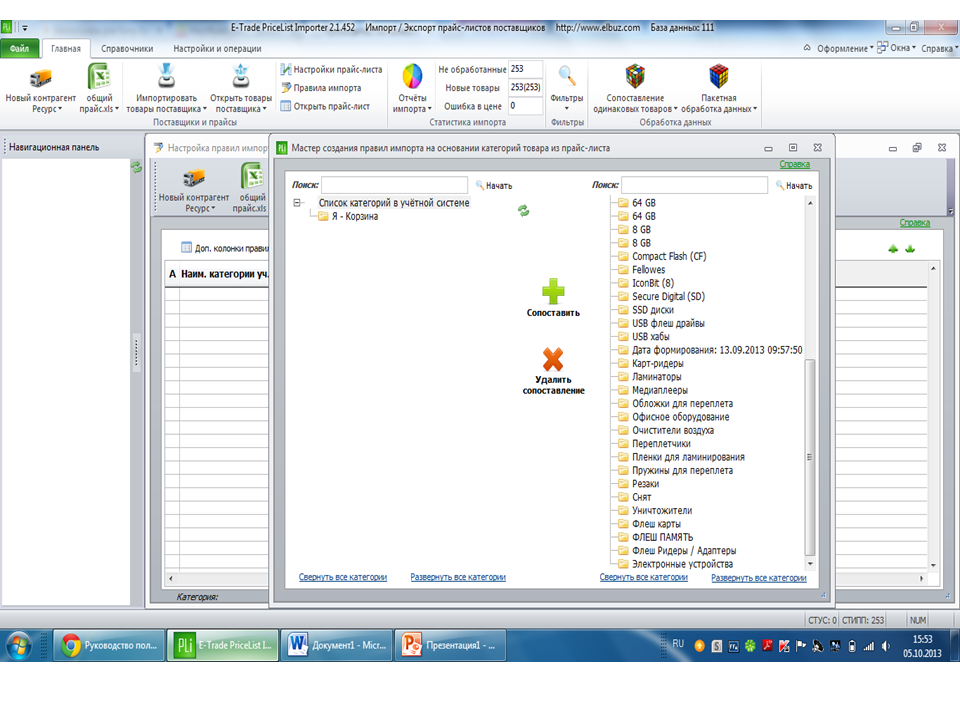The image size is (960, 720).
Task: Click the red X Удалить сопоставление icon
Action: click(553, 359)
